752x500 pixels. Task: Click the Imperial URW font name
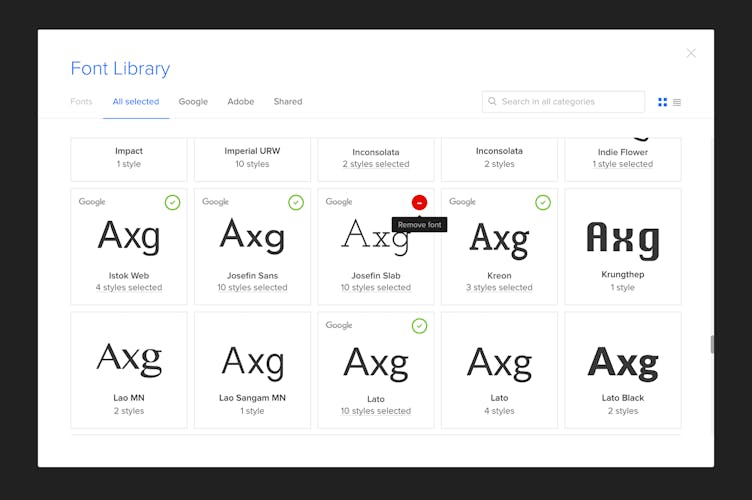pos(252,151)
